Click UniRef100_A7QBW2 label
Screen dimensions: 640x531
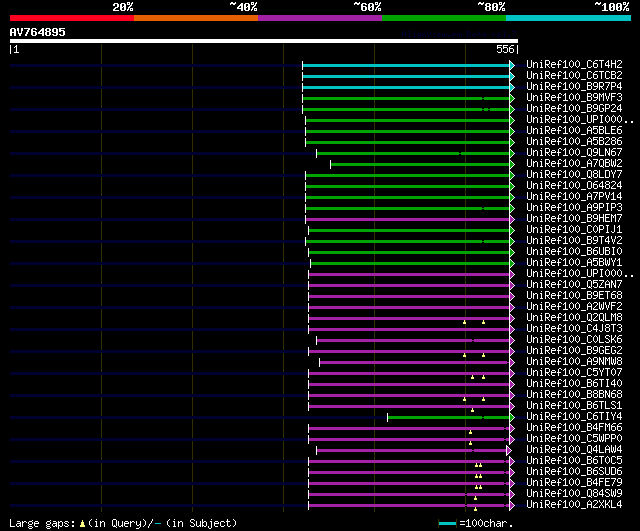coord(574,164)
